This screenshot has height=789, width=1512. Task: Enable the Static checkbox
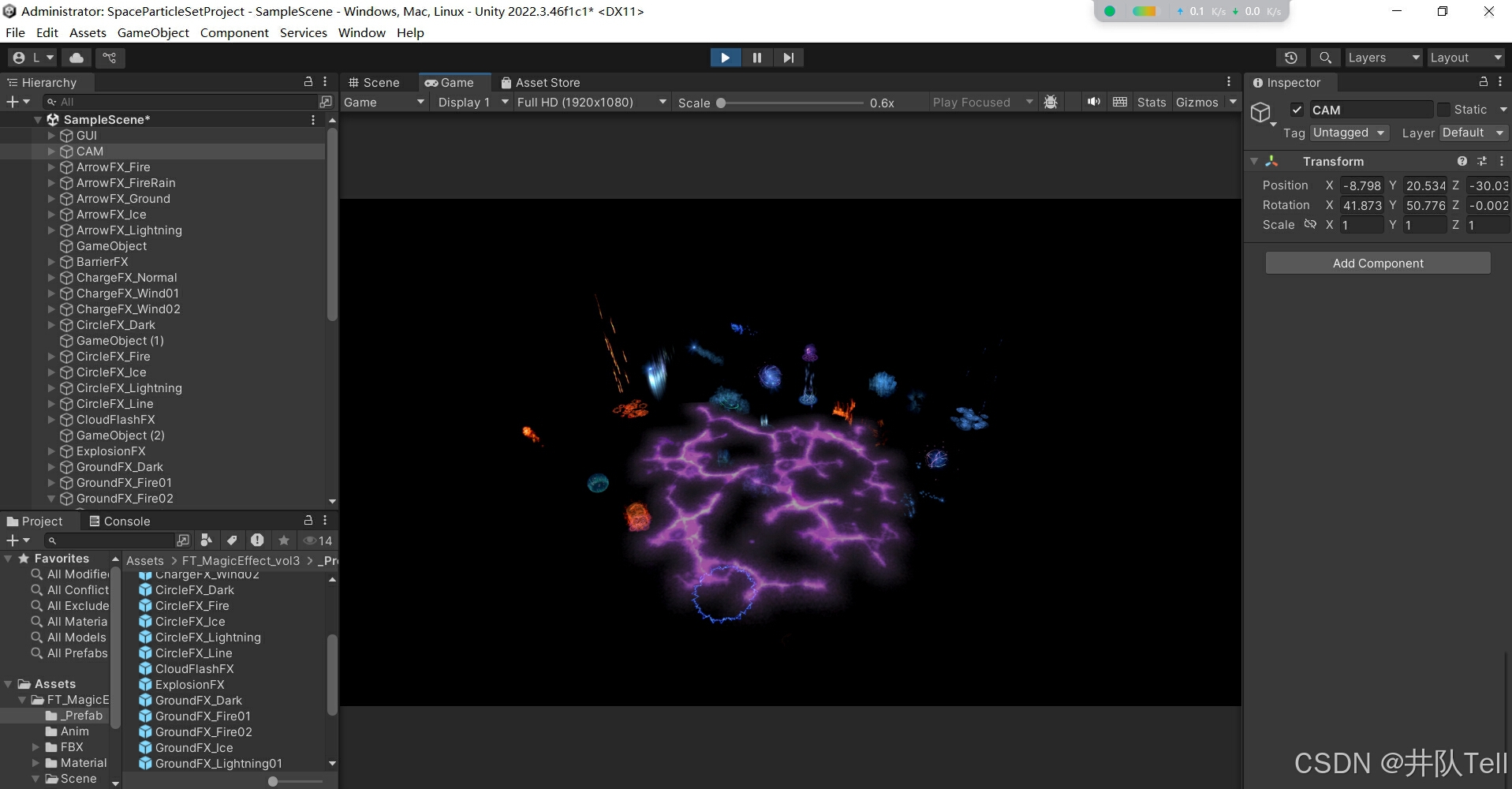1443,110
